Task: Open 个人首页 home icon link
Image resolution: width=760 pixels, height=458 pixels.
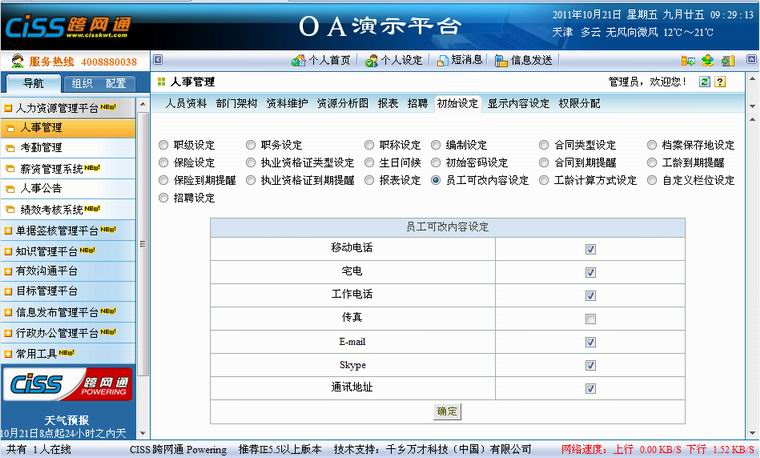Action: pyautogui.click(x=320, y=61)
